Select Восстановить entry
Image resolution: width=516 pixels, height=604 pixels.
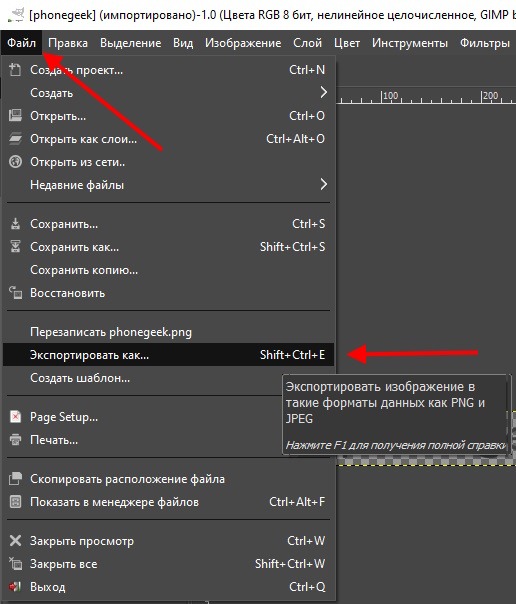(168, 293)
